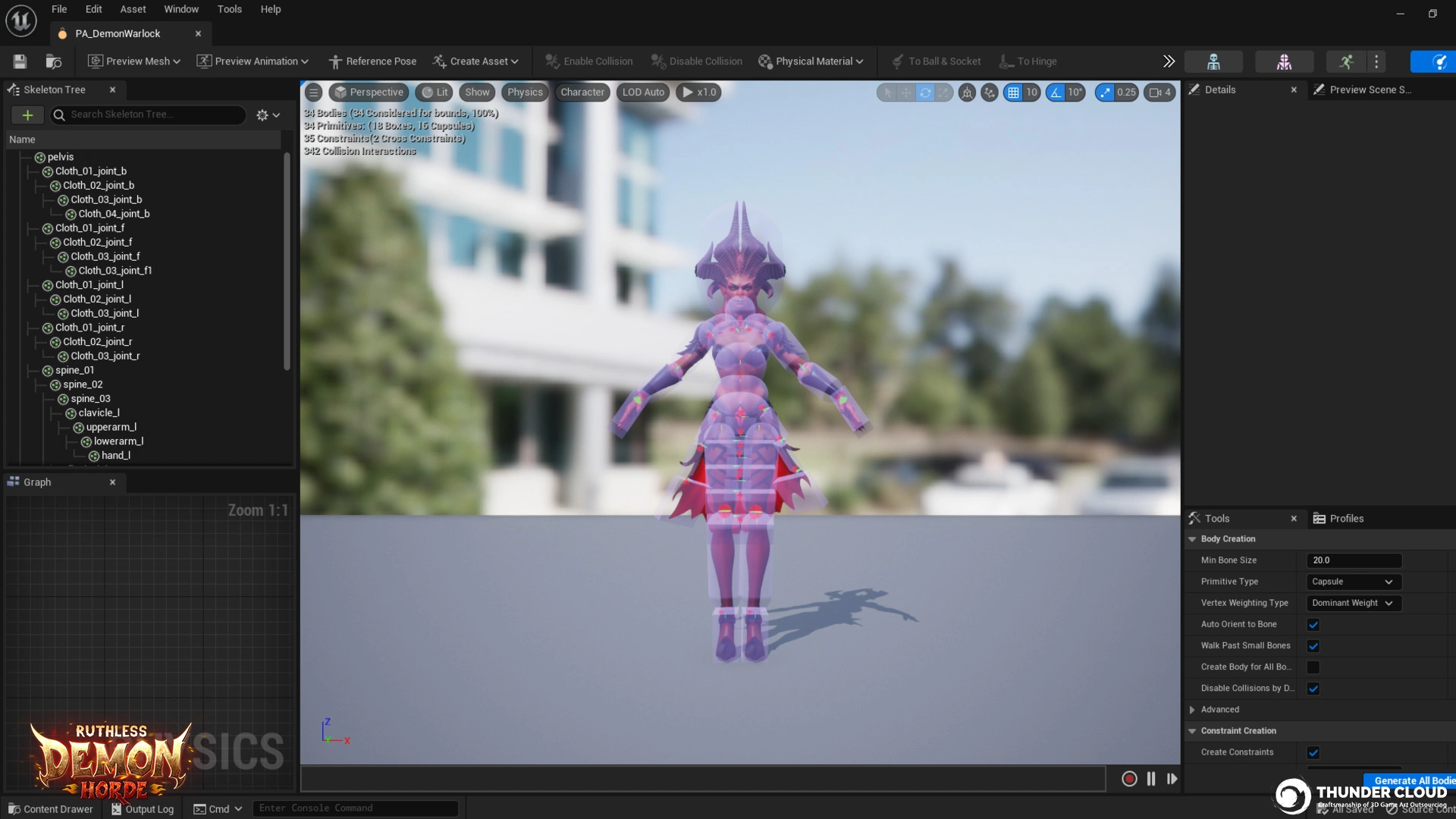Click the surface snapping icon in viewport
This screenshot has width=1456, height=819.
pos(990,93)
